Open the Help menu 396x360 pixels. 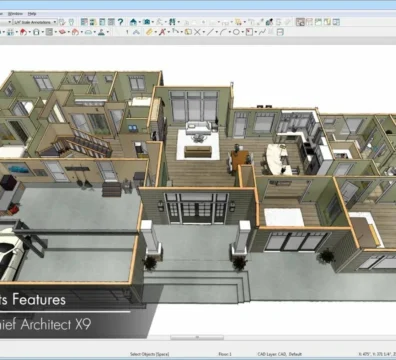tap(32, 14)
